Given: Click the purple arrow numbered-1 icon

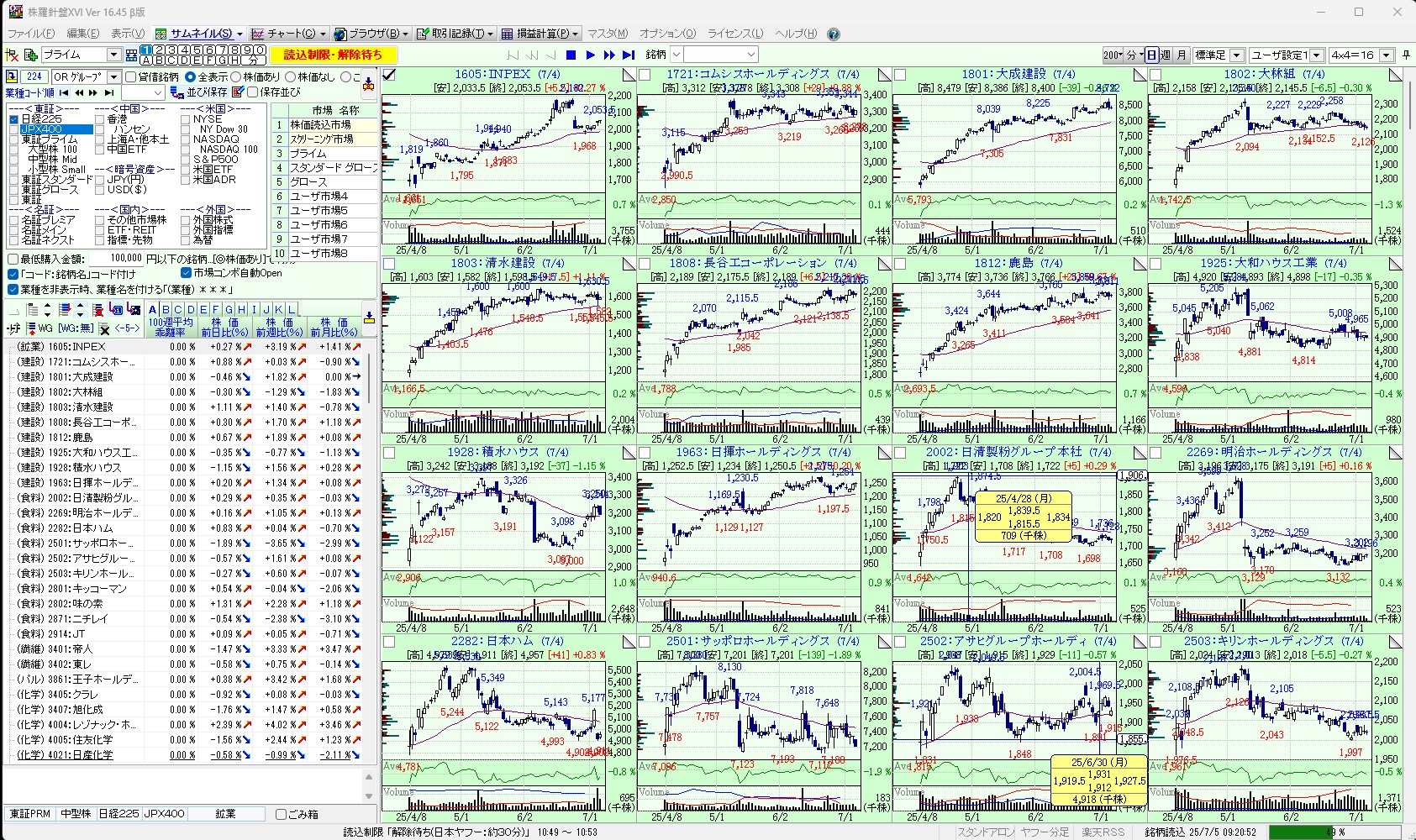Looking at the screenshot, I should pyautogui.click(x=117, y=309).
